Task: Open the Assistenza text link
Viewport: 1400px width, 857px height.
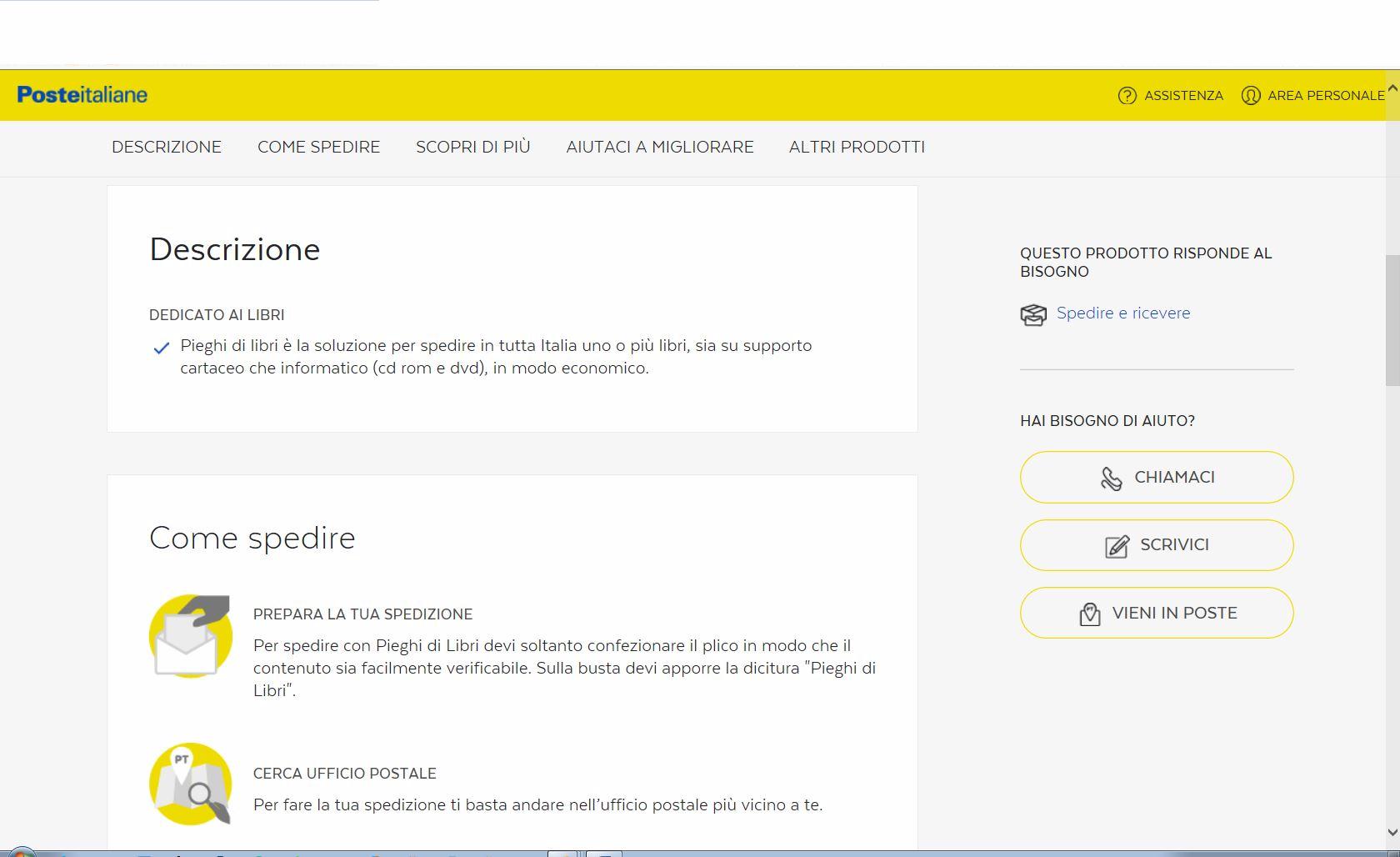Action: 1183,96
